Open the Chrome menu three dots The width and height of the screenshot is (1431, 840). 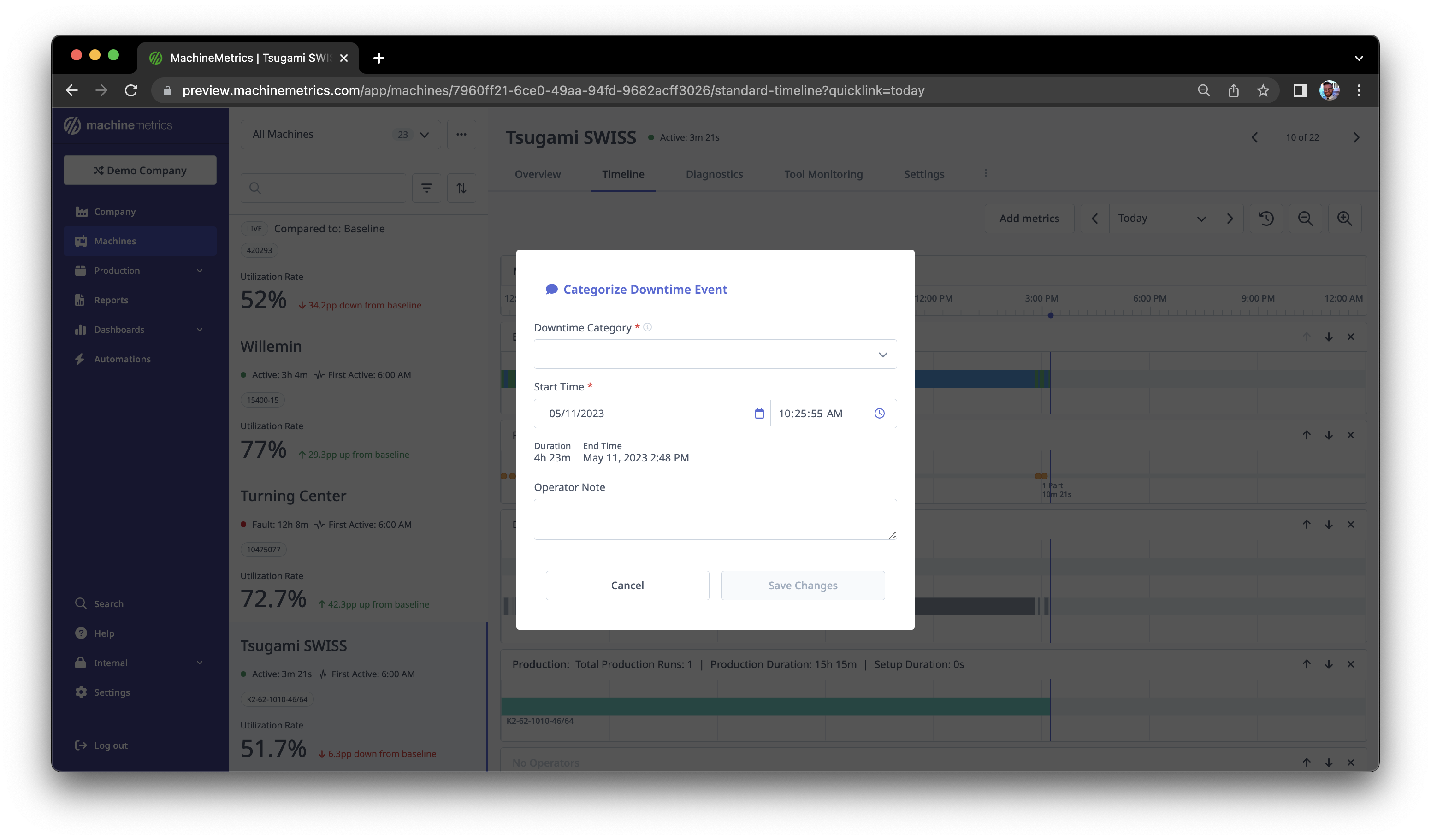click(x=1358, y=90)
